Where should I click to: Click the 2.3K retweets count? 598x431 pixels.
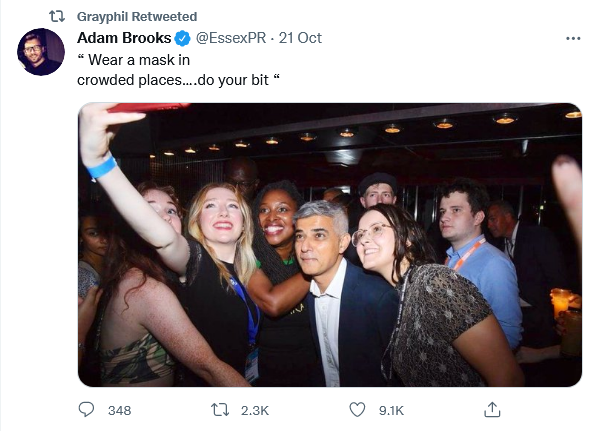(x=255, y=410)
